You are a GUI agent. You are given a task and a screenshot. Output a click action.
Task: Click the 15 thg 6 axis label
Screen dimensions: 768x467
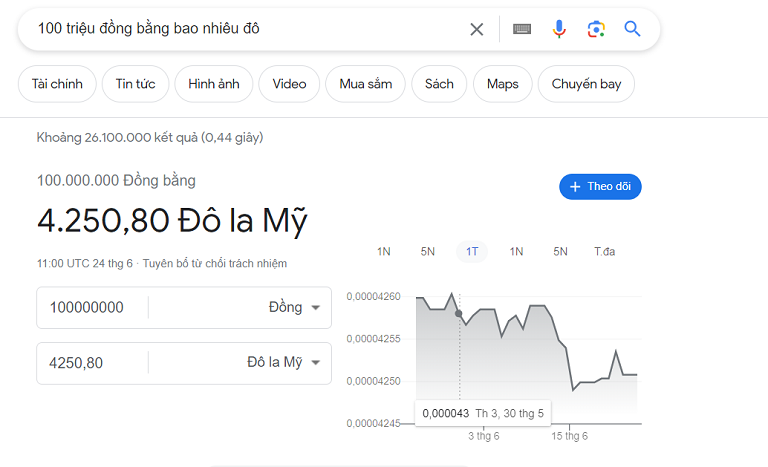569,436
